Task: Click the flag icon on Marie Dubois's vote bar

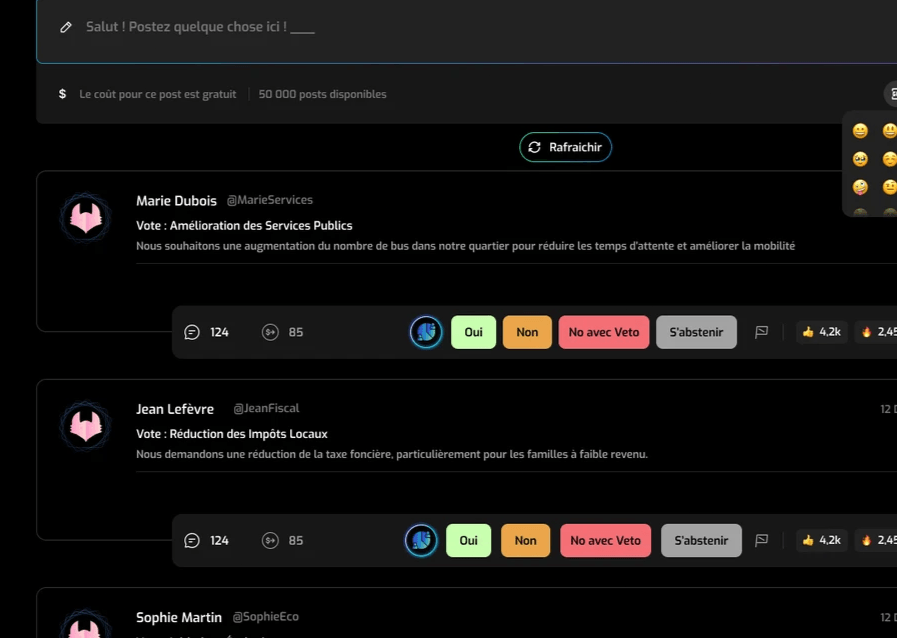Action: [761, 332]
